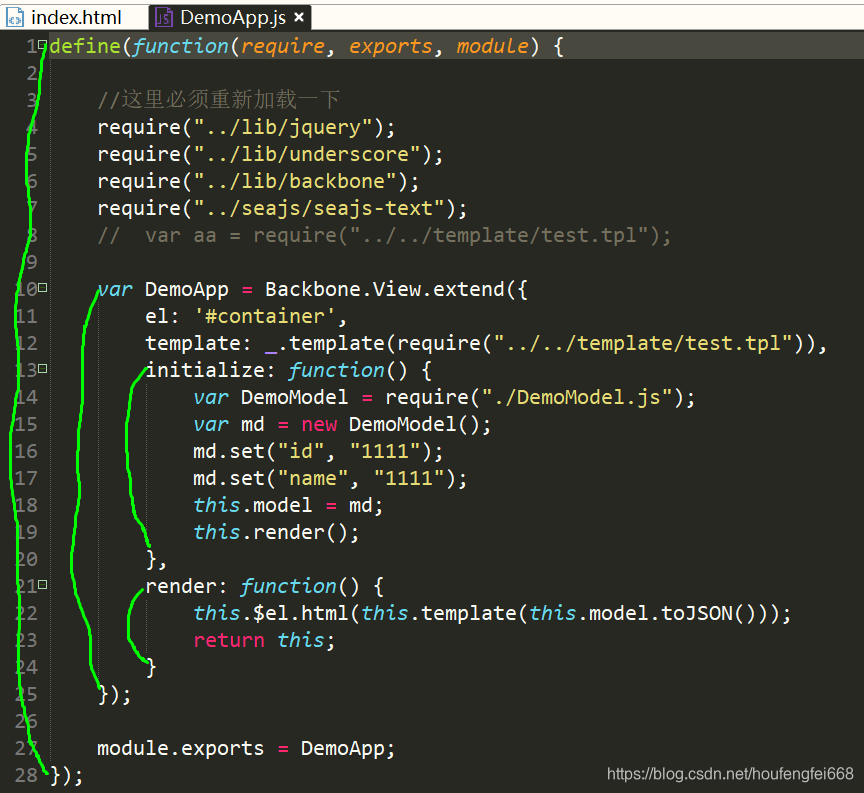The image size is (864, 793).
Task: Click the require jquery line
Action: 246,127
